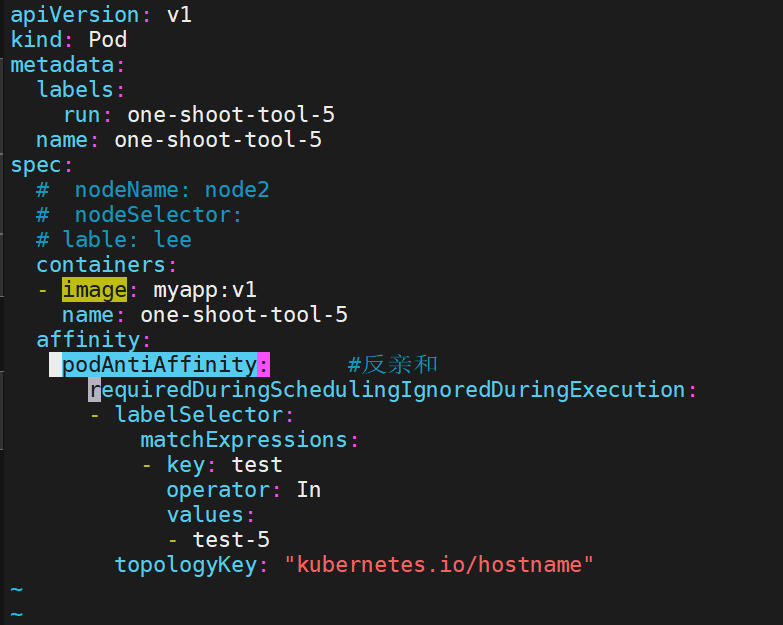Click the 'run' label key
This screenshot has width=783, height=625.
(82, 115)
